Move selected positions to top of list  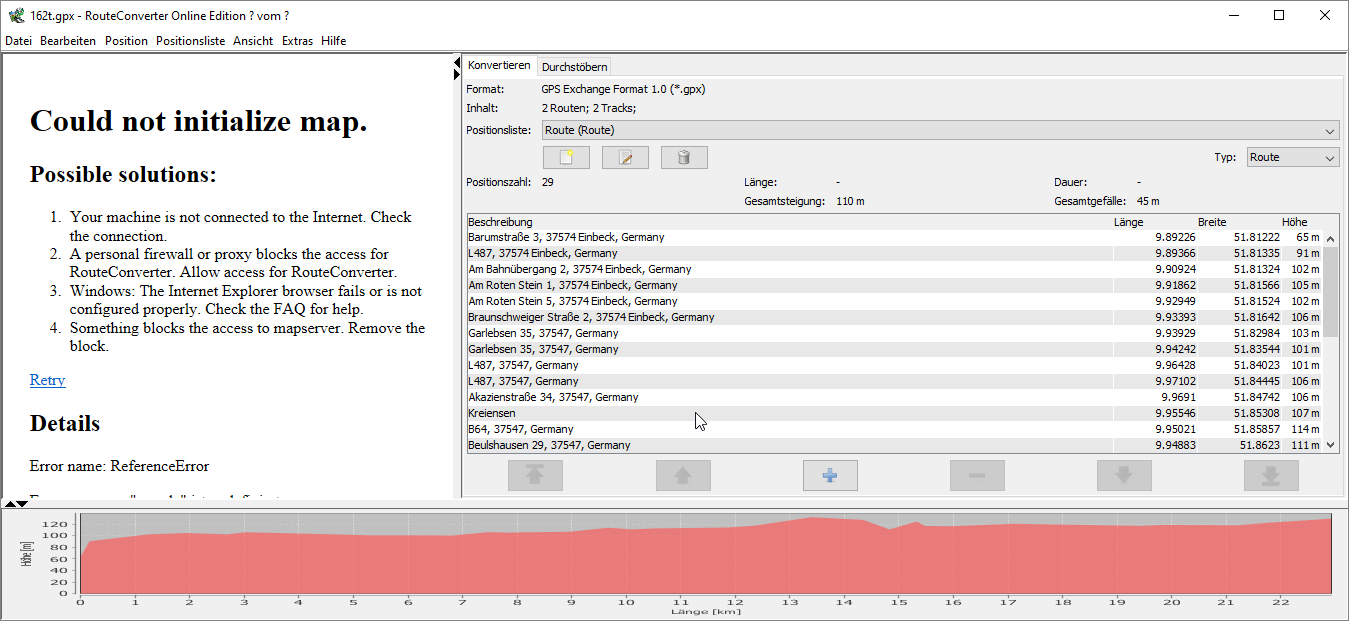point(535,476)
